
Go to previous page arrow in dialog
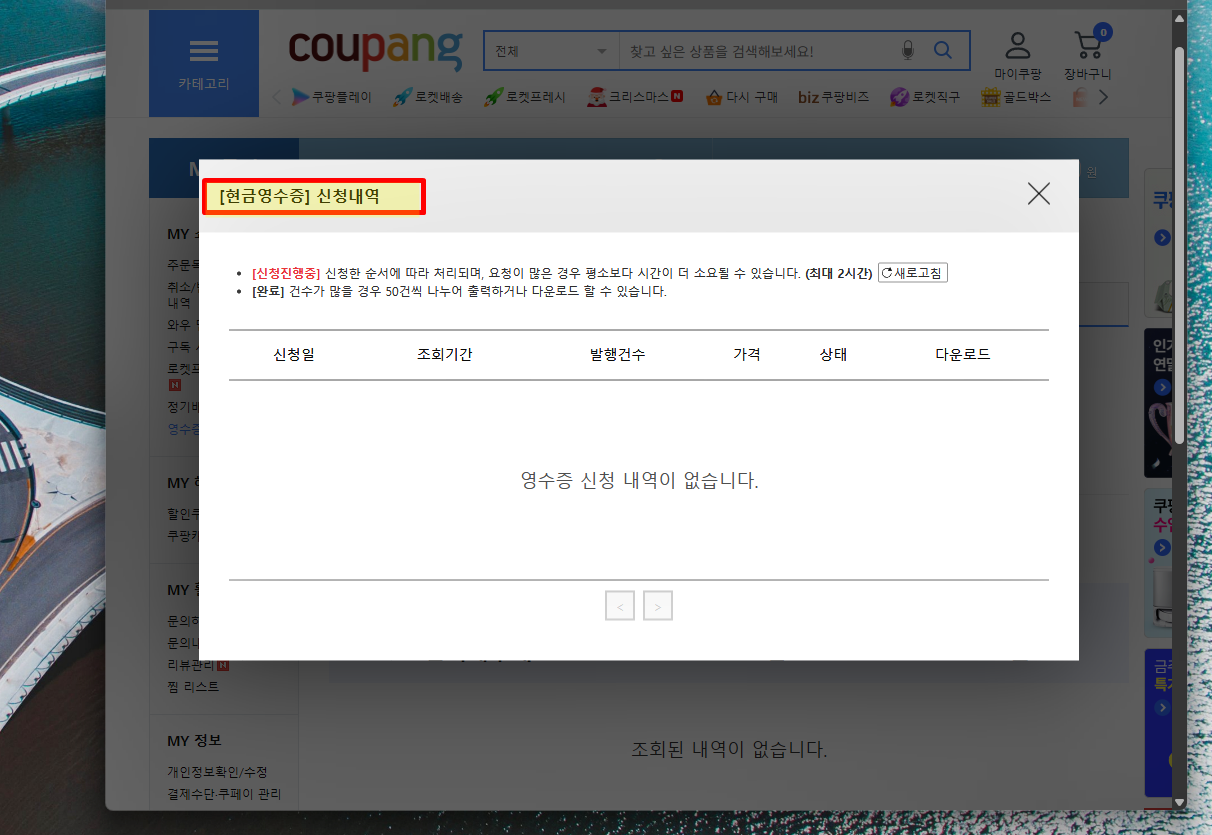pyautogui.click(x=620, y=606)
